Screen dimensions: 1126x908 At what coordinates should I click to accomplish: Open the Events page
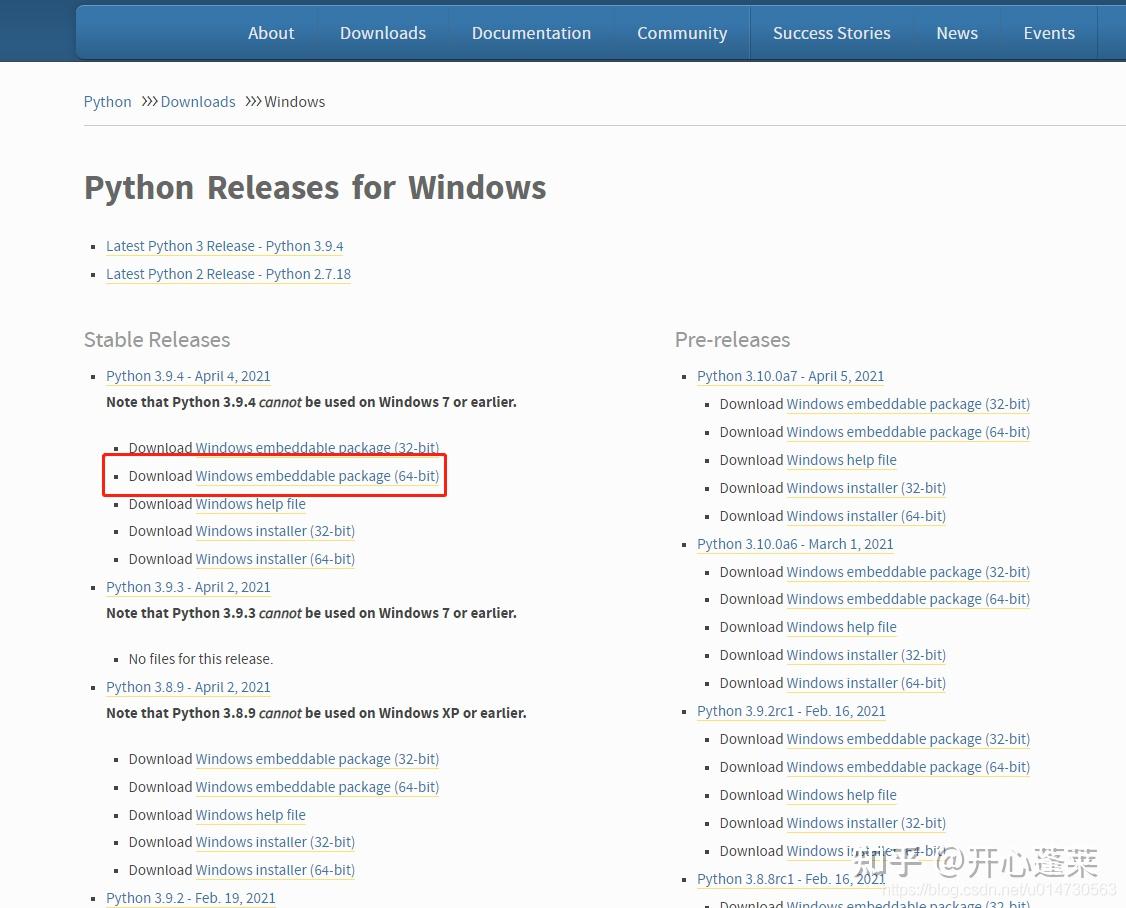point(1048,33)
